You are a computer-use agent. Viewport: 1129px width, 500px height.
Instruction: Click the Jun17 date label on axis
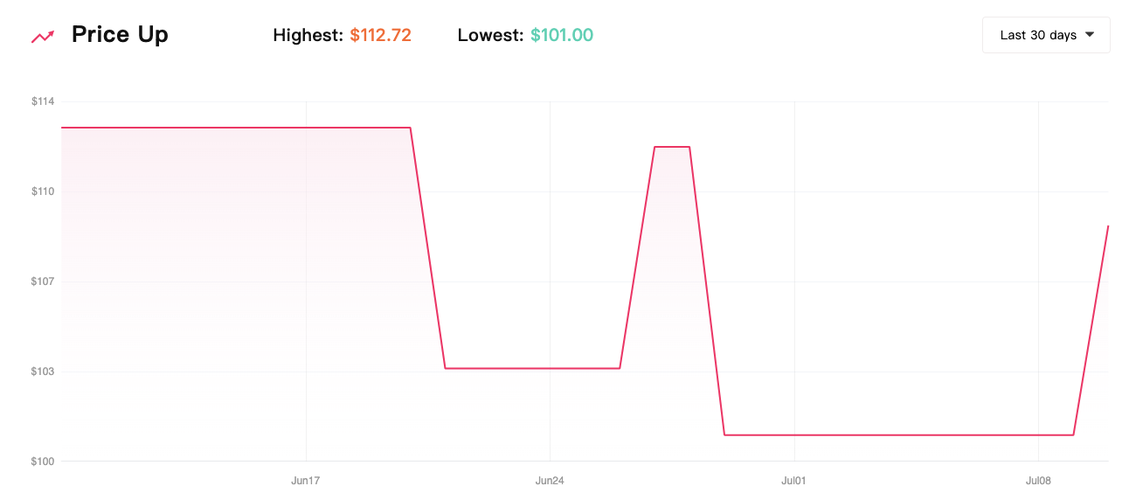pos(306,481)
